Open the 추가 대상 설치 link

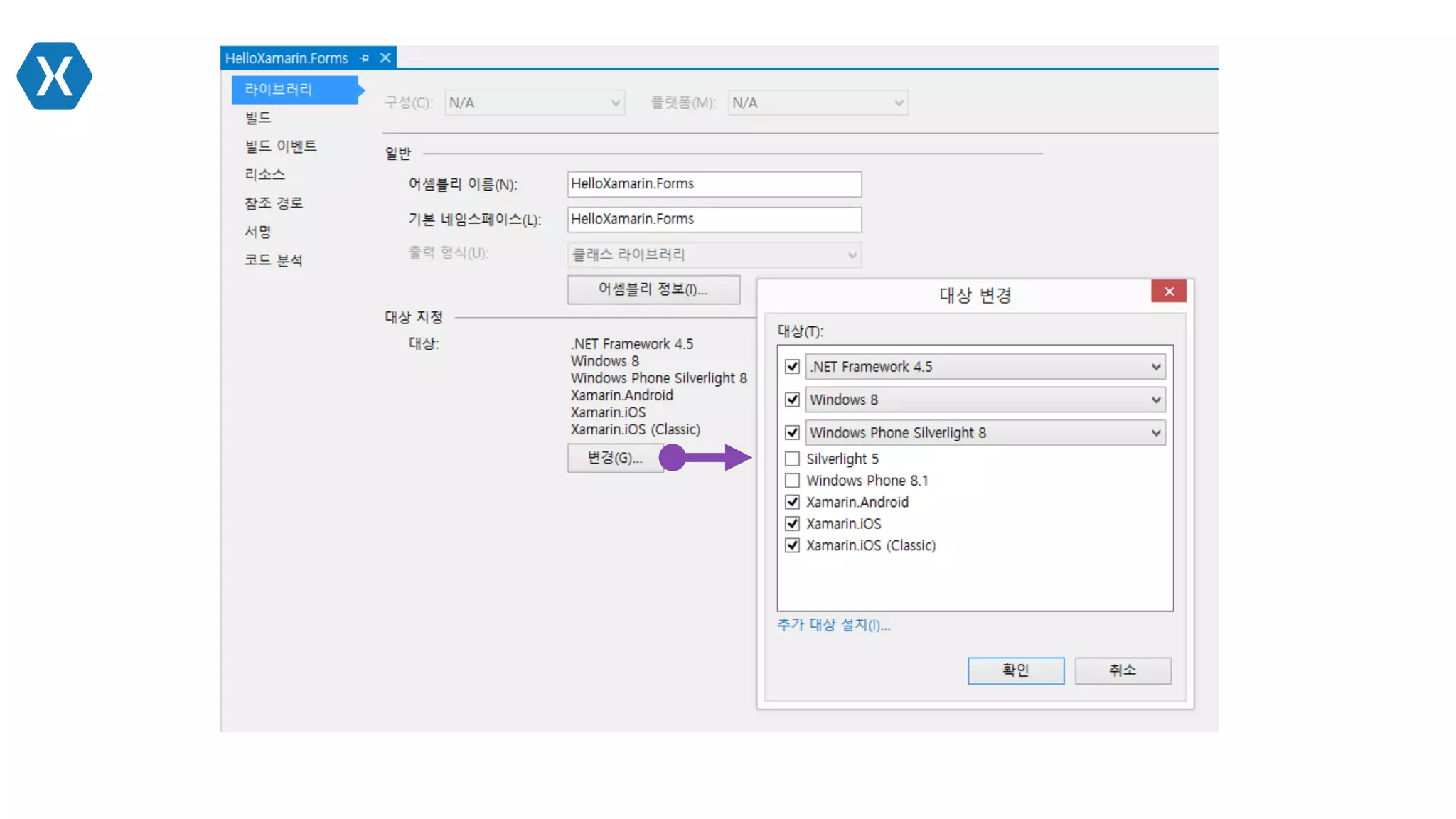click(833, 625)
